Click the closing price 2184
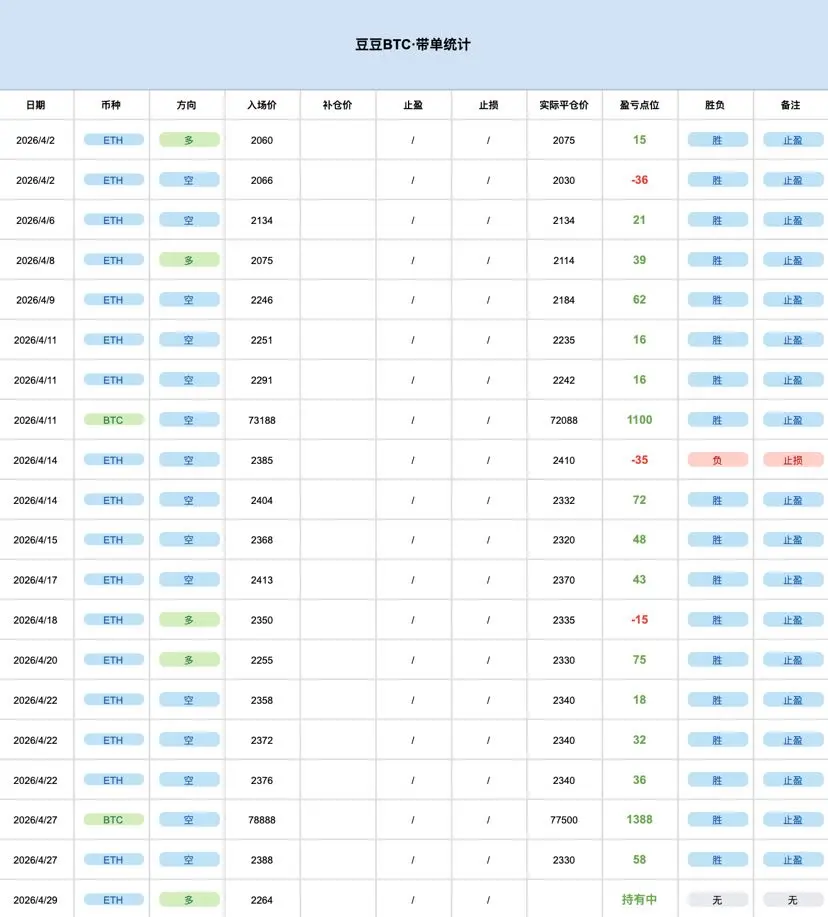 coord(564,300)
